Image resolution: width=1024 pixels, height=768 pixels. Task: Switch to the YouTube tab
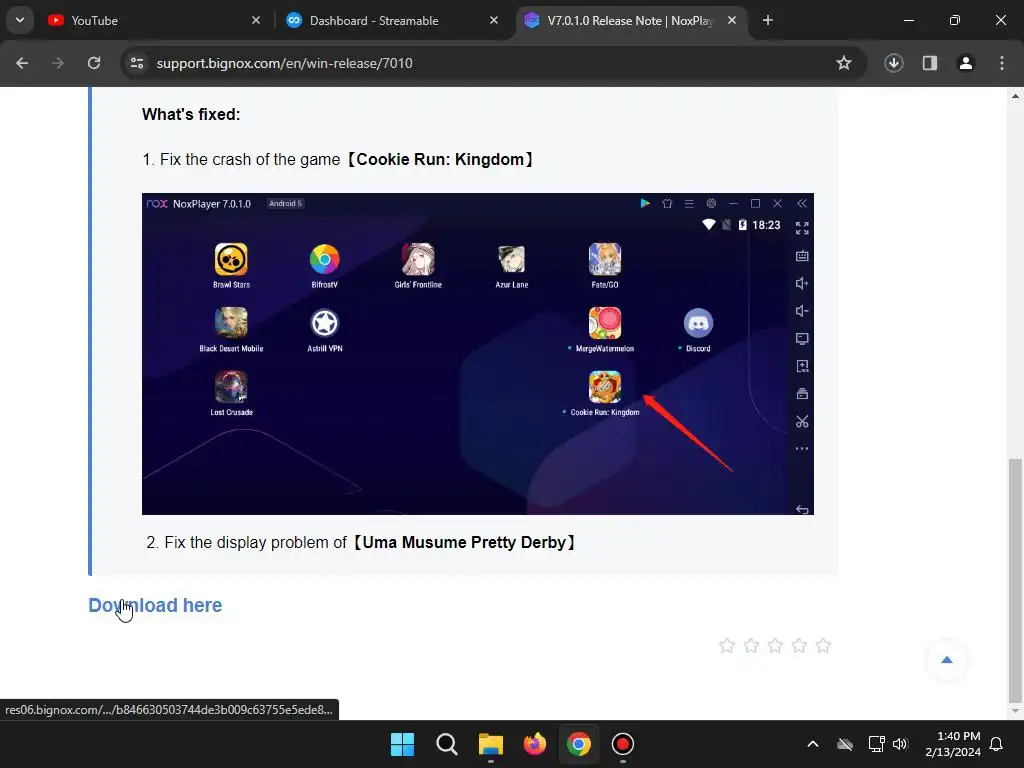pyautogui.click(x=153, y=21)
